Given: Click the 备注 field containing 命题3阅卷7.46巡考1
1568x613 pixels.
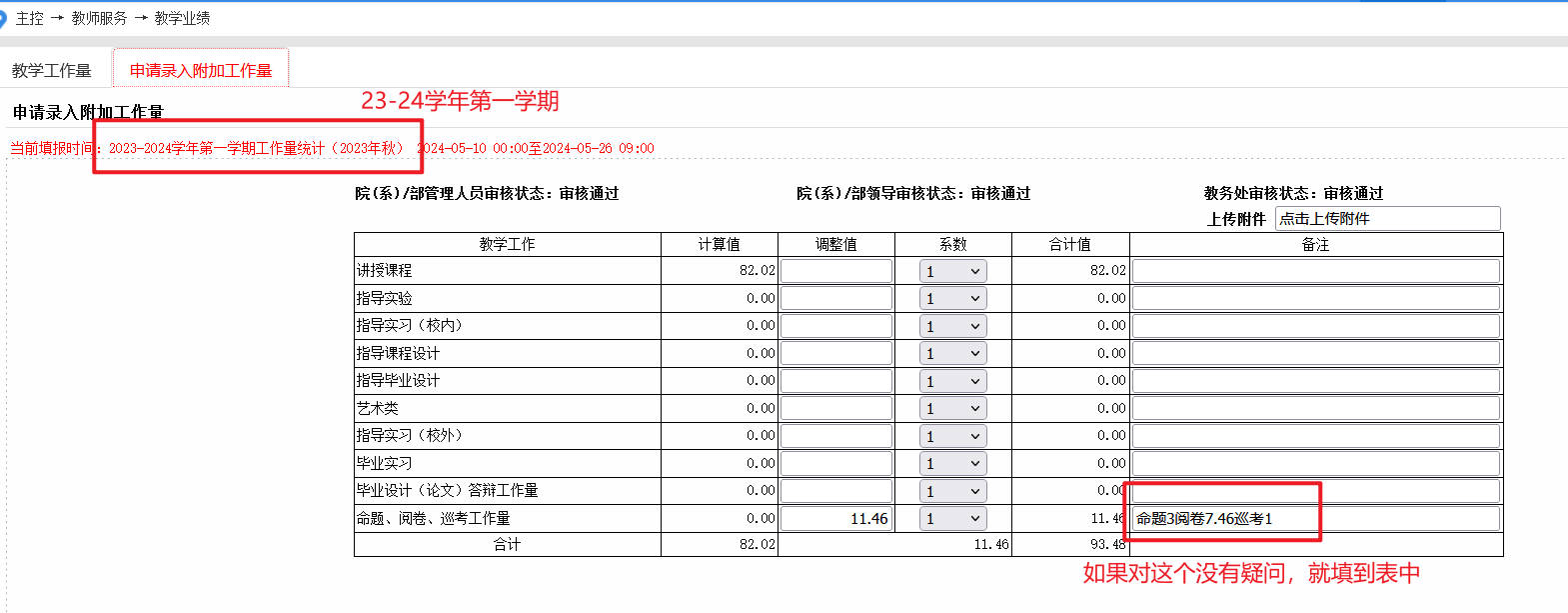Looking at the screenshot, I should (1316, 518).
